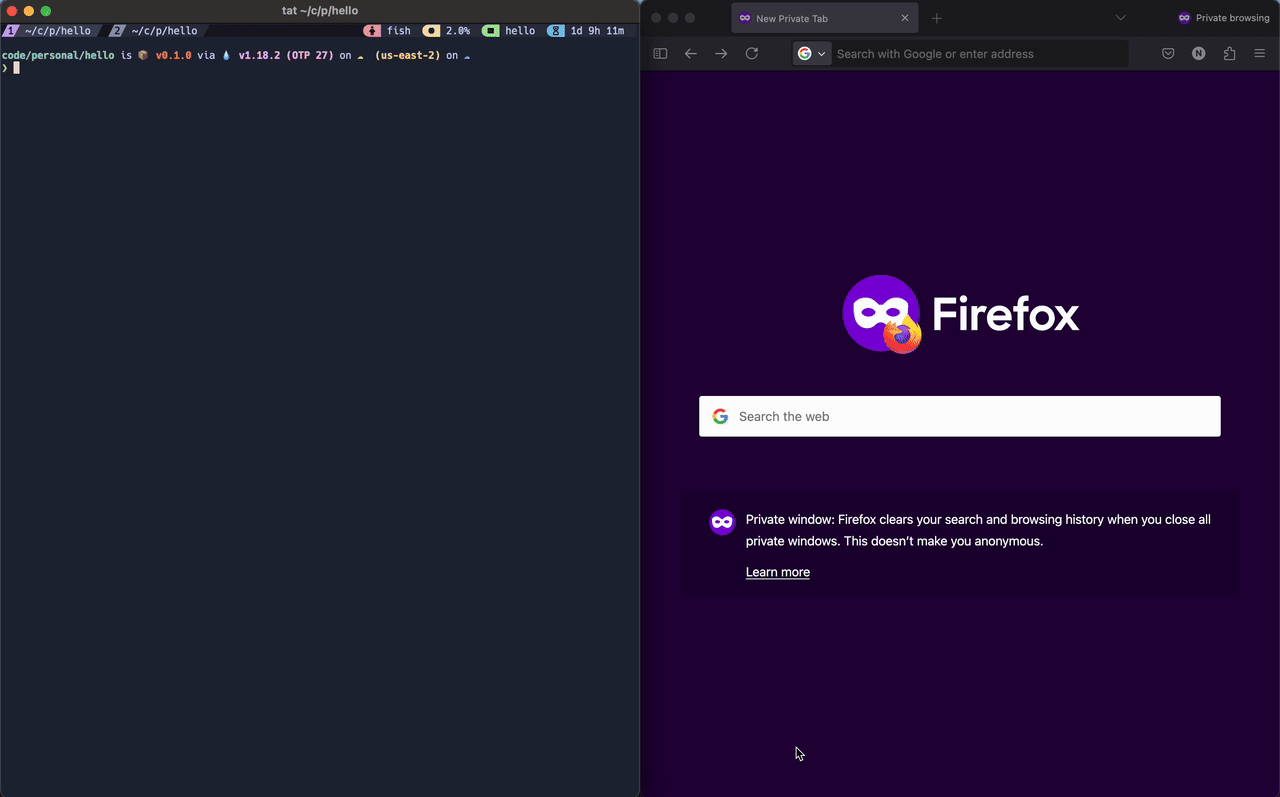The image size is (1280, 797).
Task: Open the search engine dropdown in address bar
Action: 812,53
